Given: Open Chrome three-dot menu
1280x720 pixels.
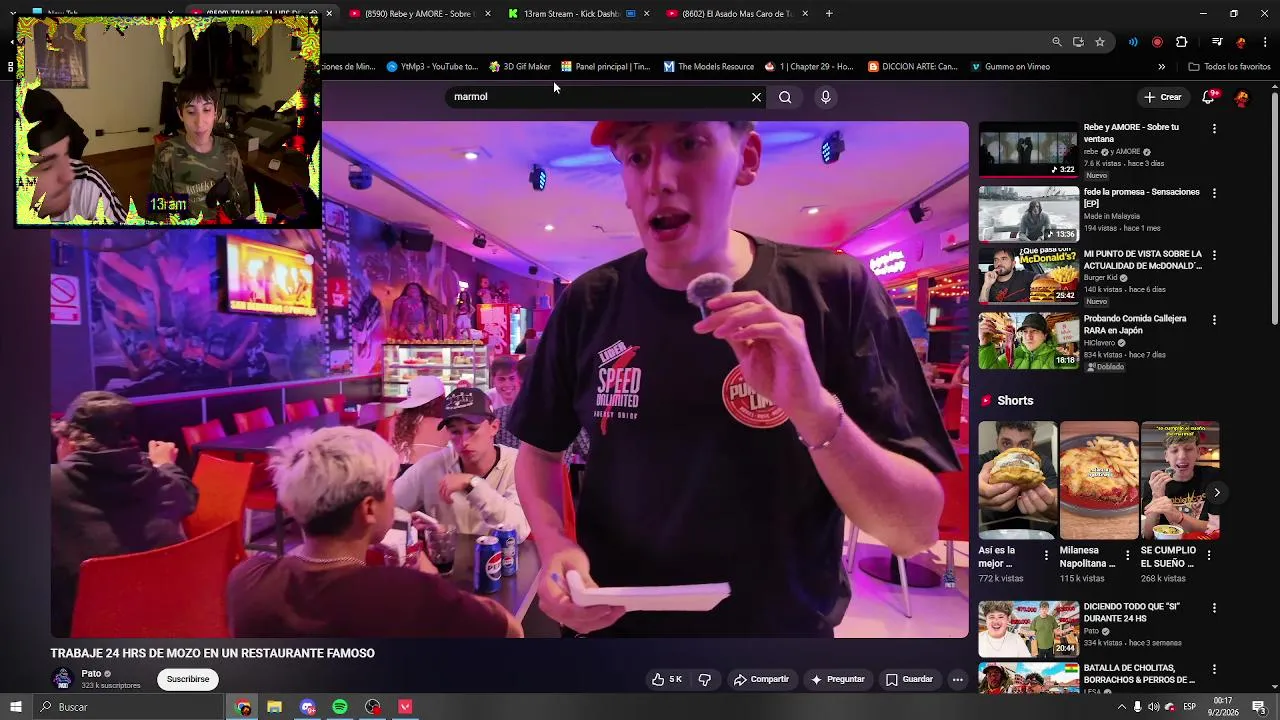Looking at the screenshot, I should (1266, 42).
